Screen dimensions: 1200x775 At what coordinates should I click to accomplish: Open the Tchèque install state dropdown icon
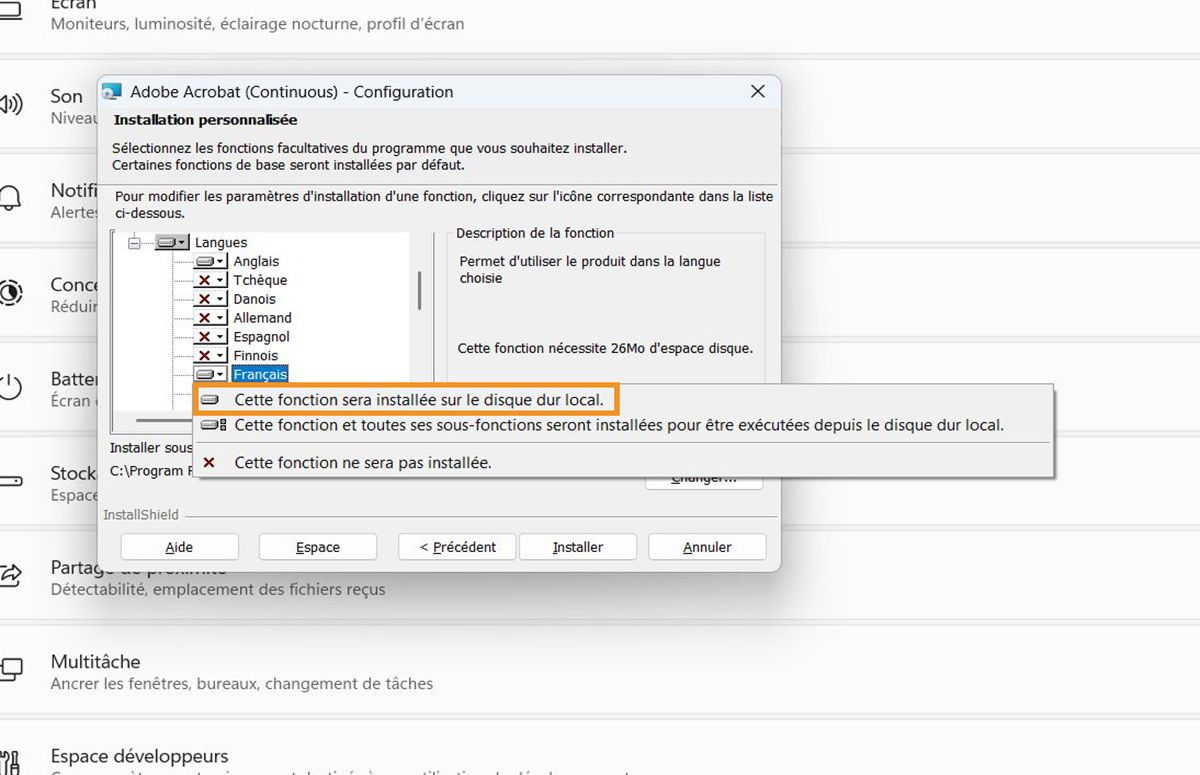click(210, 280)
